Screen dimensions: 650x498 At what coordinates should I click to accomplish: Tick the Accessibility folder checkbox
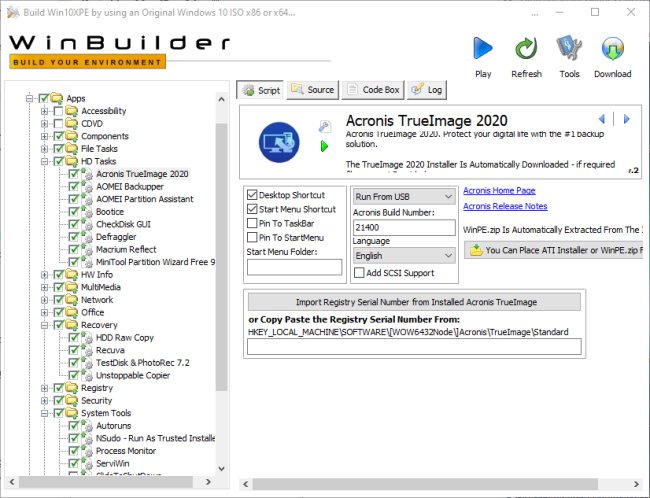(58, 111)
